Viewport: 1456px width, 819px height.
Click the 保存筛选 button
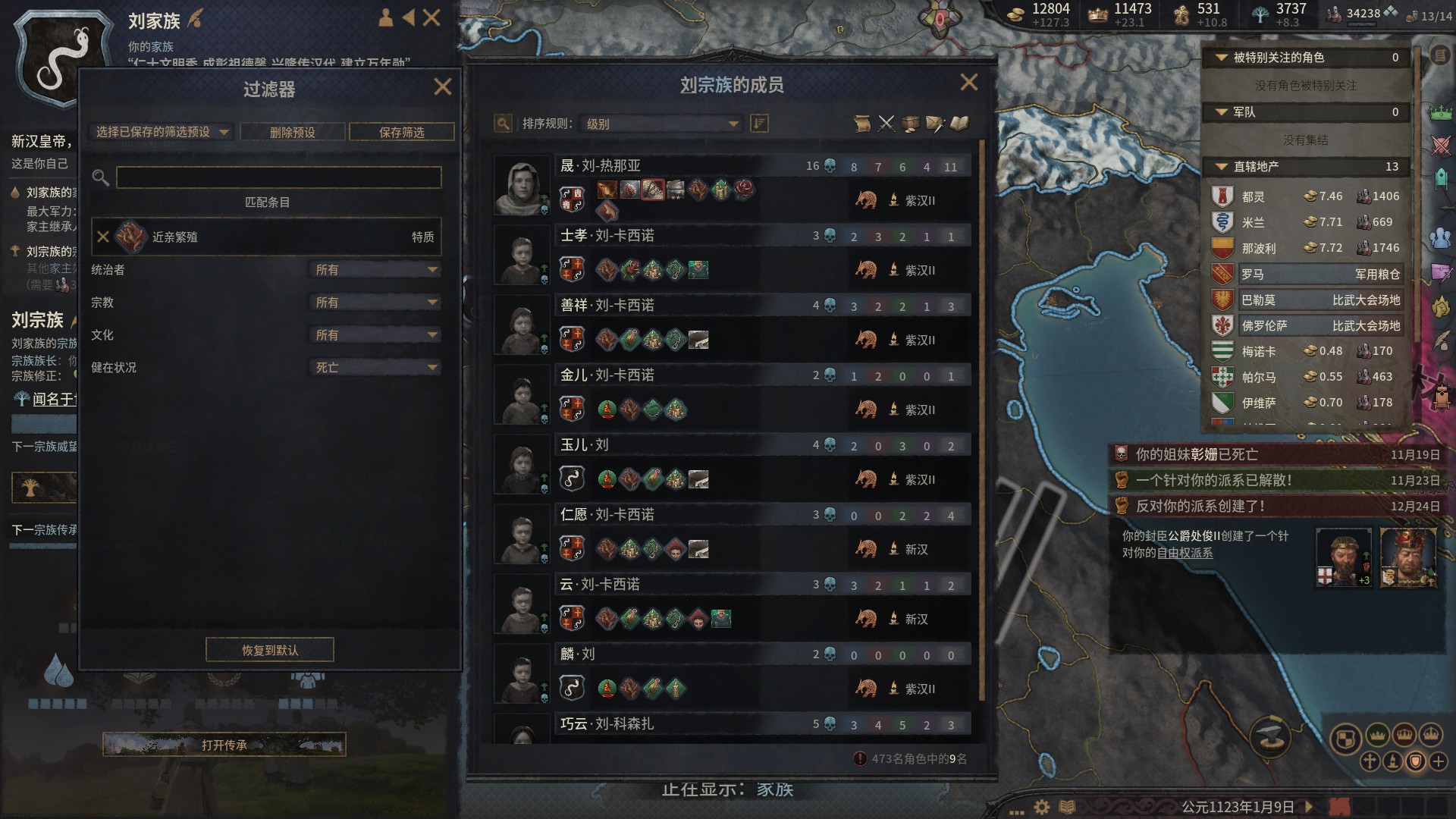(x=402, y=132)
